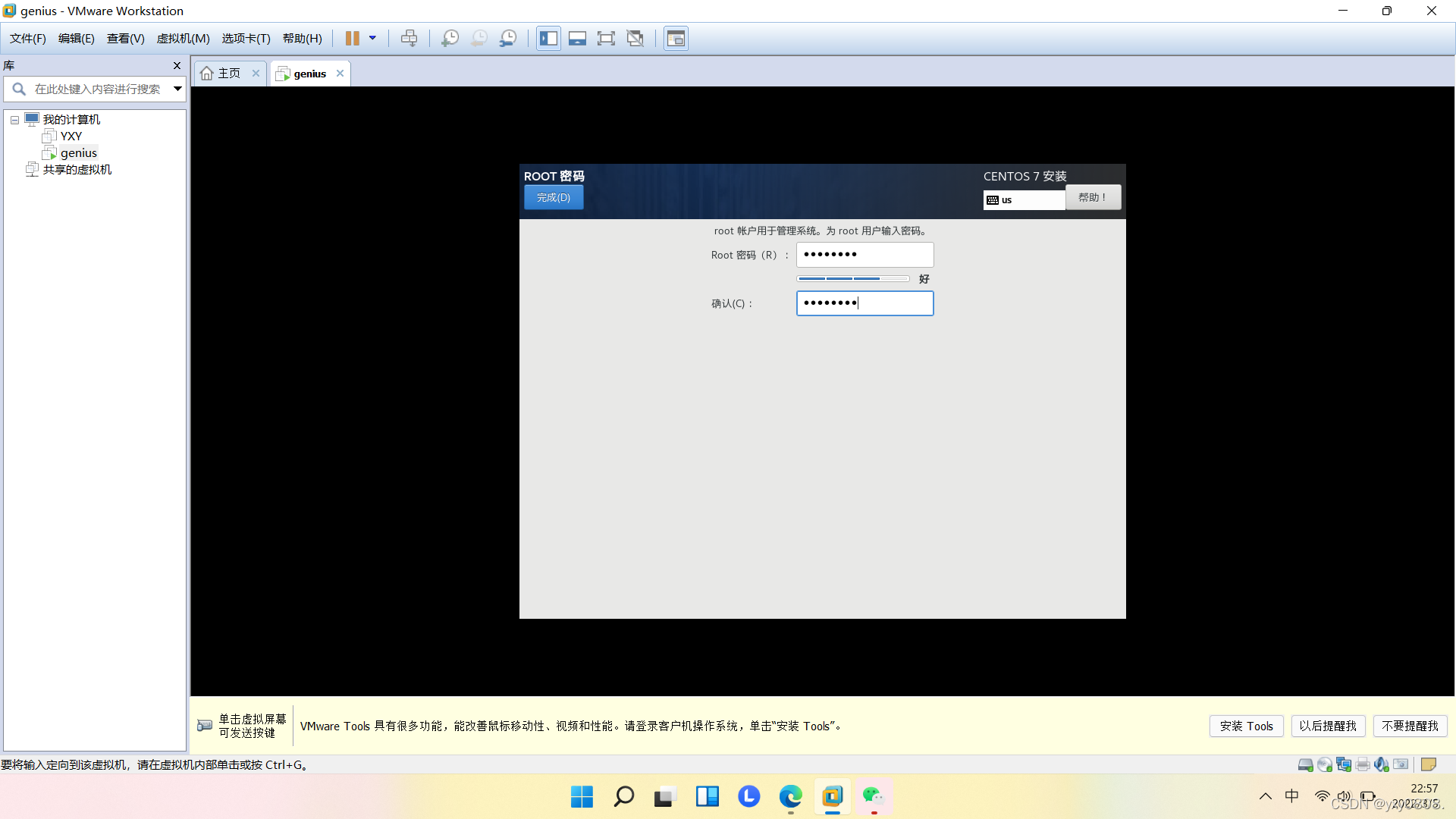
Task: Pause the virtual machine with the pause icon
Action: click(353, 39)
